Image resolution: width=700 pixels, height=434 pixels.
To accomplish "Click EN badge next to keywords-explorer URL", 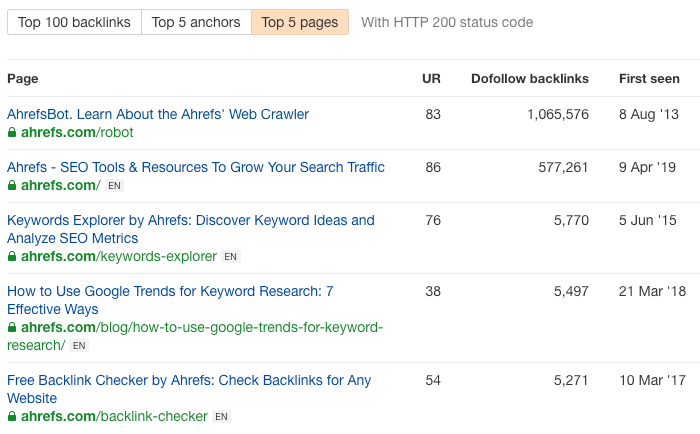I will click(231, 257).
